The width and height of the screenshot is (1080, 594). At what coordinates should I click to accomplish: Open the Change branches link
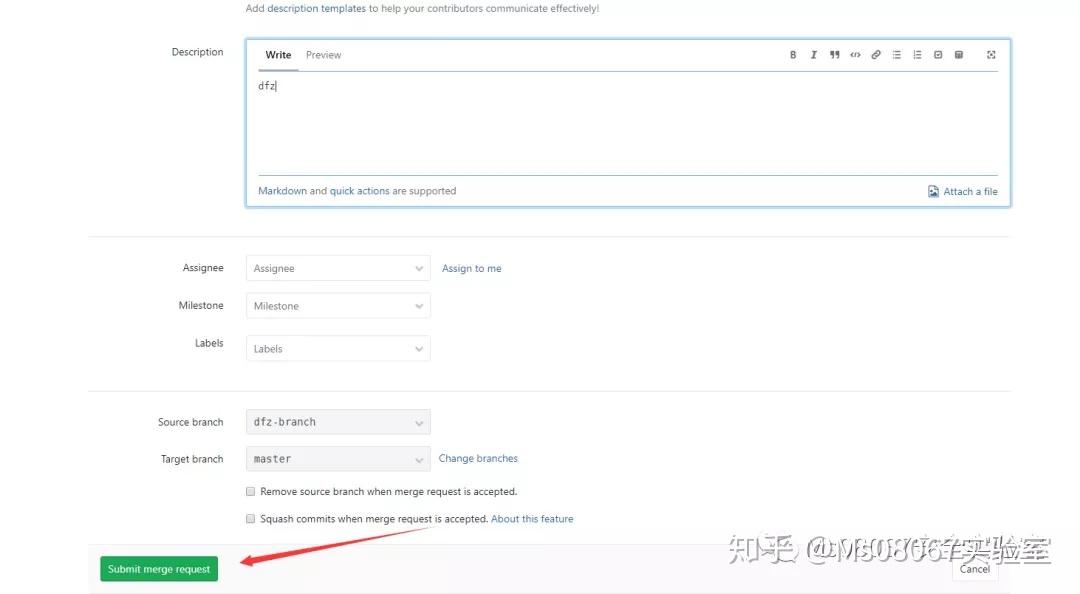[x=478, y=458]
